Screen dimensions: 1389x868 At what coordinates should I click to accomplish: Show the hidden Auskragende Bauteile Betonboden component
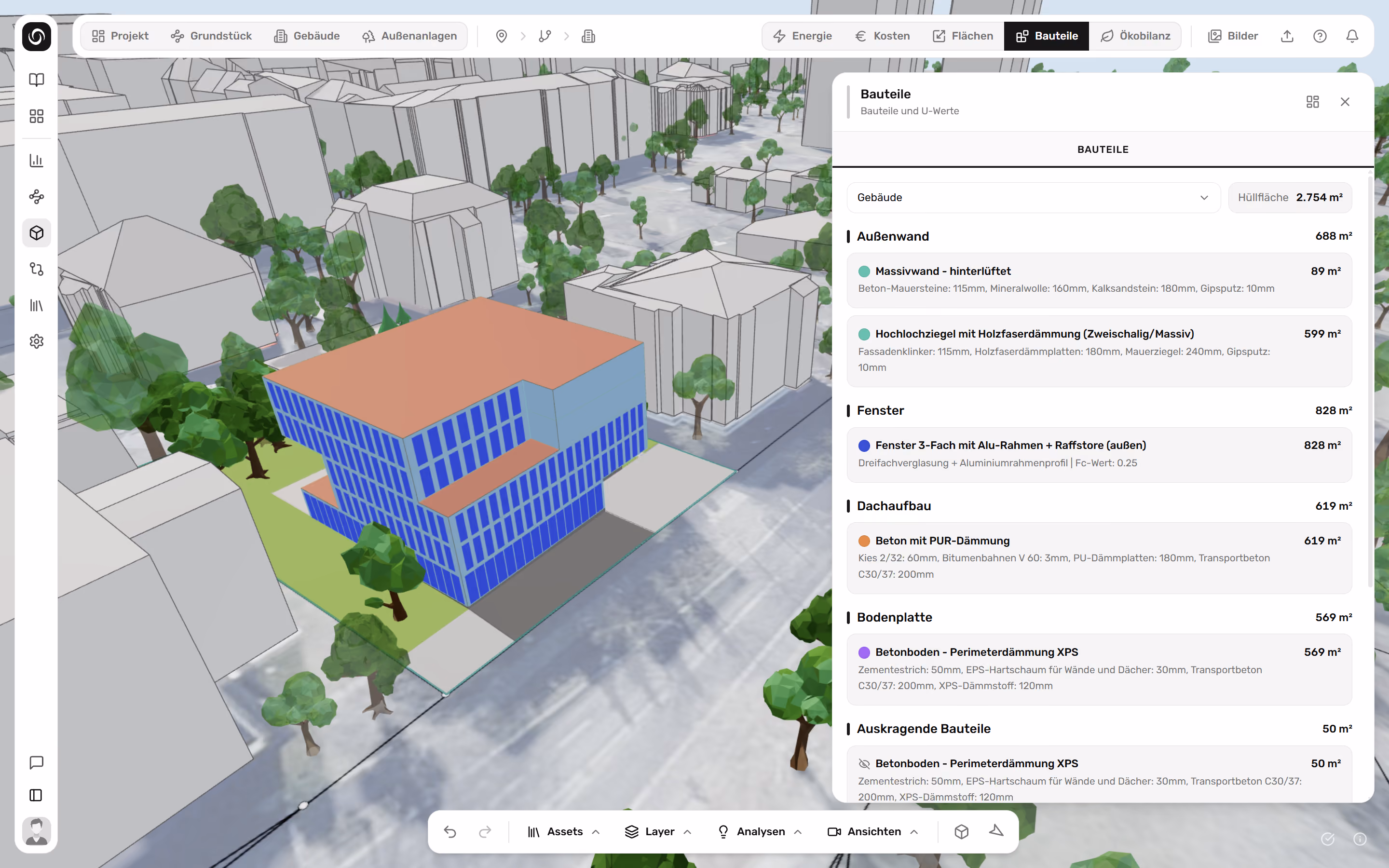click(x=864, y=763)
